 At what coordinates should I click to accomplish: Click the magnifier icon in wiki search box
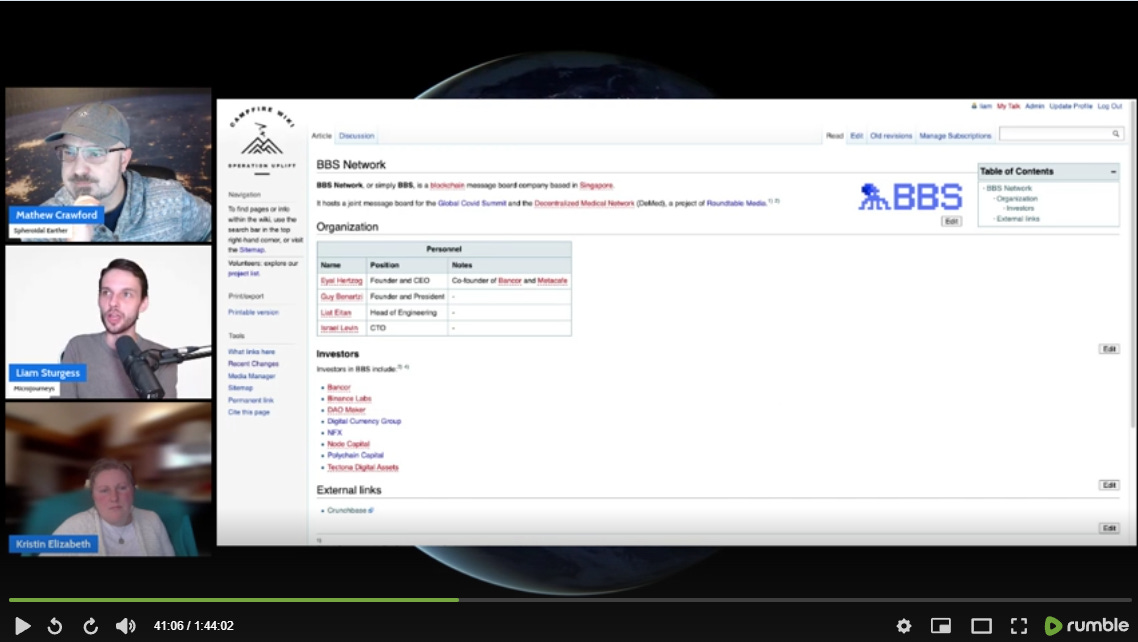pos(1116,133)
